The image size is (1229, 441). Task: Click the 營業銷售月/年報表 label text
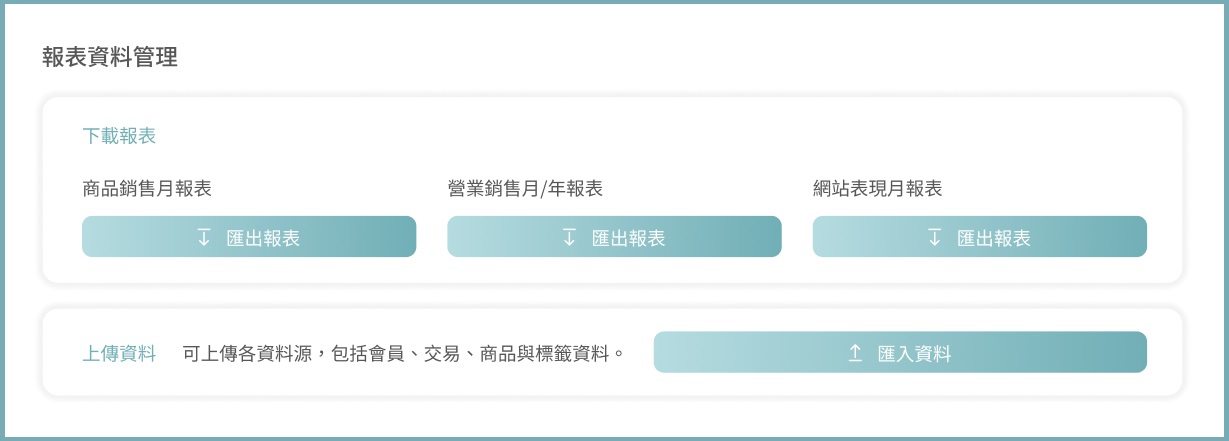tap(525, 188)
